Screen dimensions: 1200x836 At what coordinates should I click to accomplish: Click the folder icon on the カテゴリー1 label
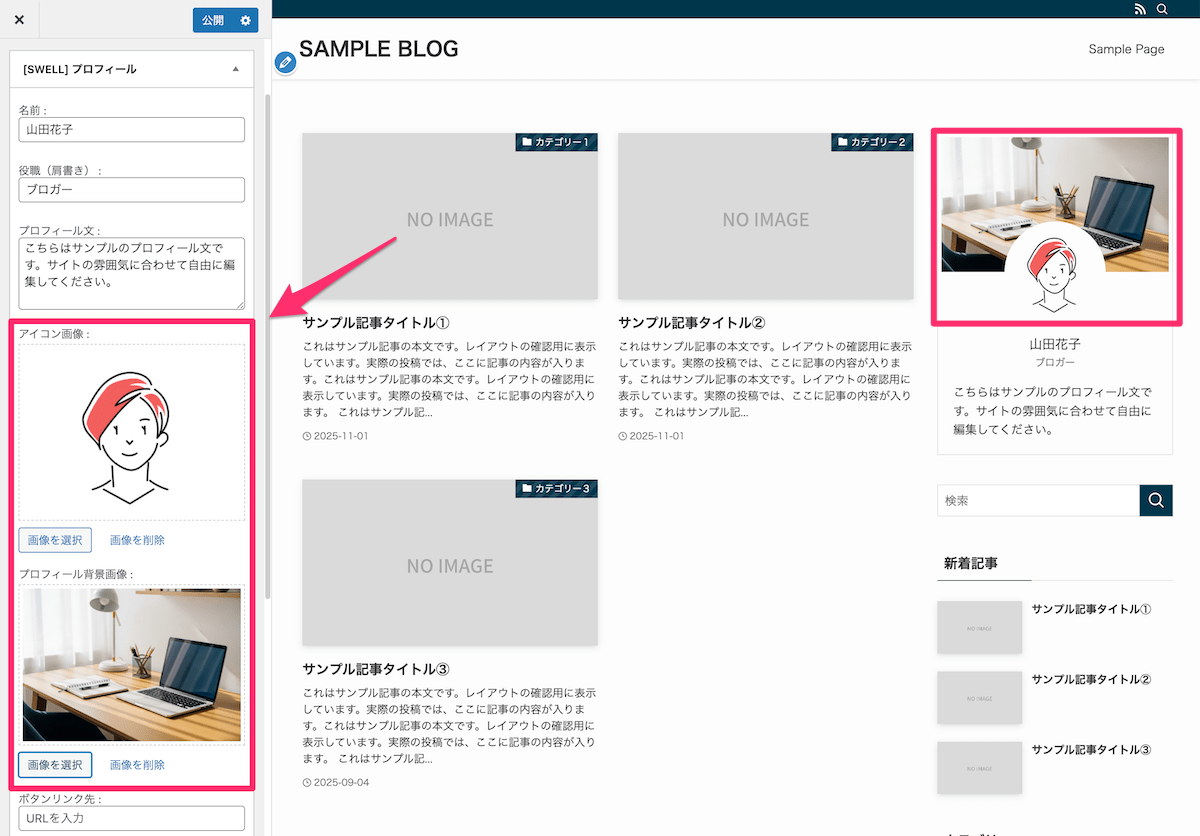(529, 142)
